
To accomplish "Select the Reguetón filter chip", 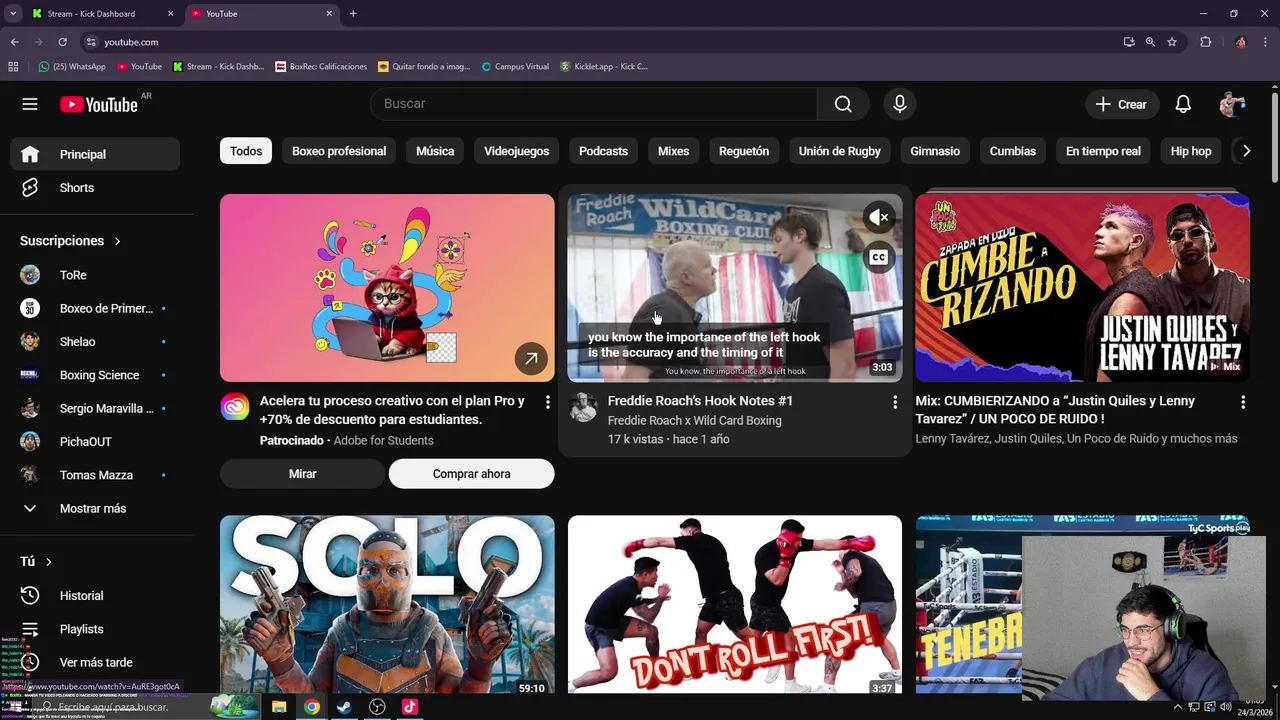I will click(744, 151).
